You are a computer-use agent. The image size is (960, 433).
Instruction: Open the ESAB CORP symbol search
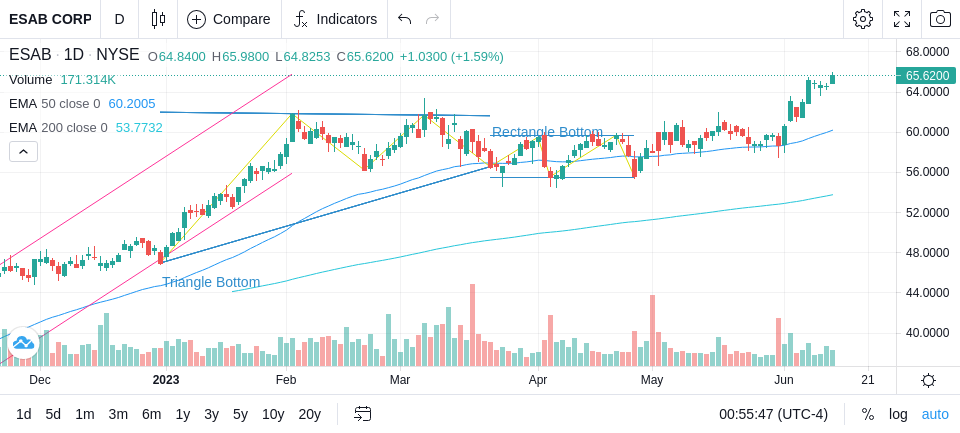point(50,19)
